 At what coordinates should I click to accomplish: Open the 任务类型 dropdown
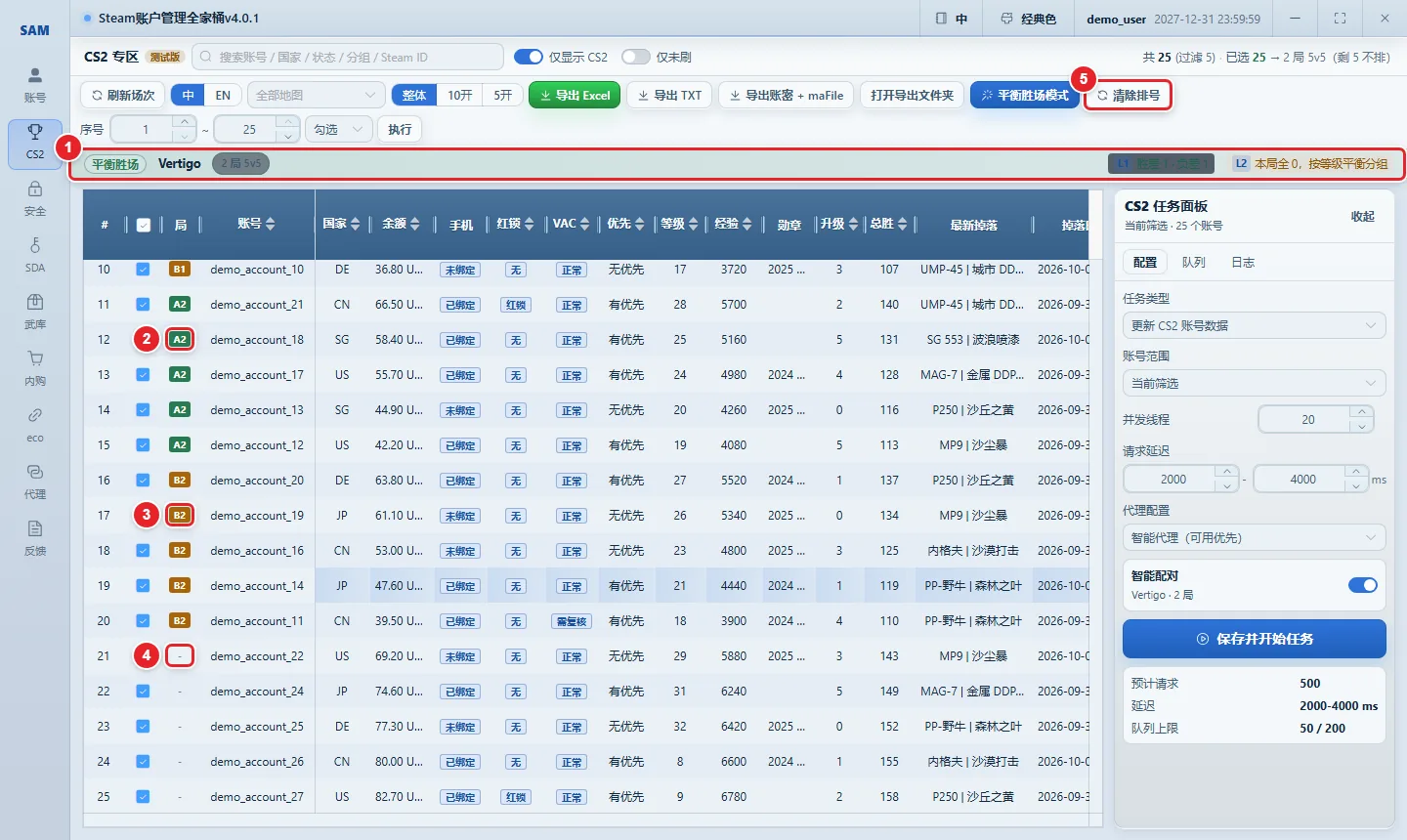click(x=1254, y=325)
